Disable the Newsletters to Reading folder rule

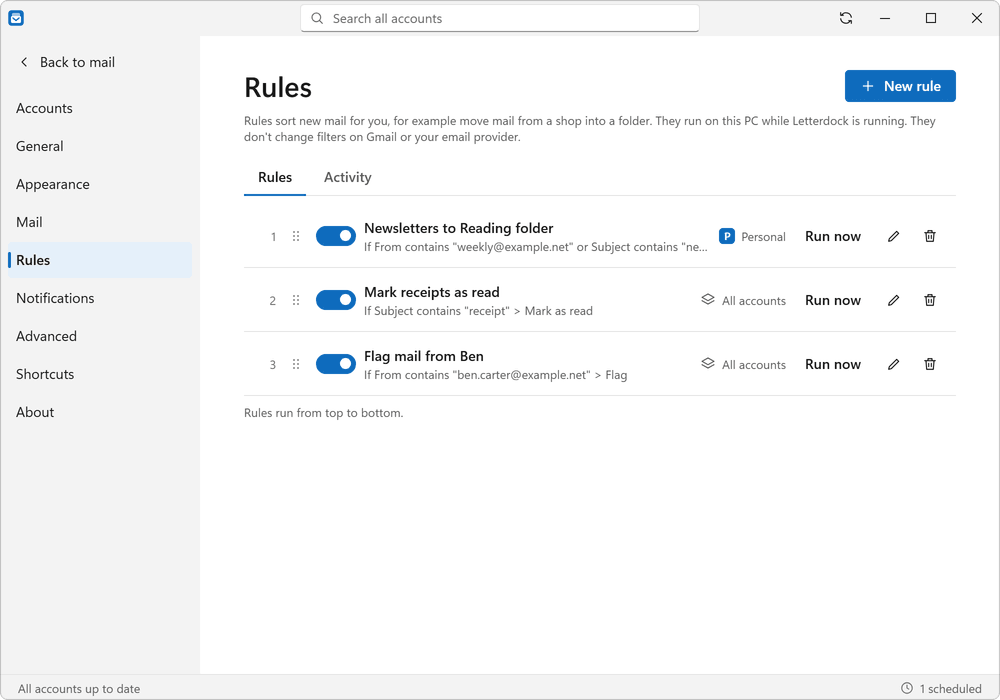336,236
